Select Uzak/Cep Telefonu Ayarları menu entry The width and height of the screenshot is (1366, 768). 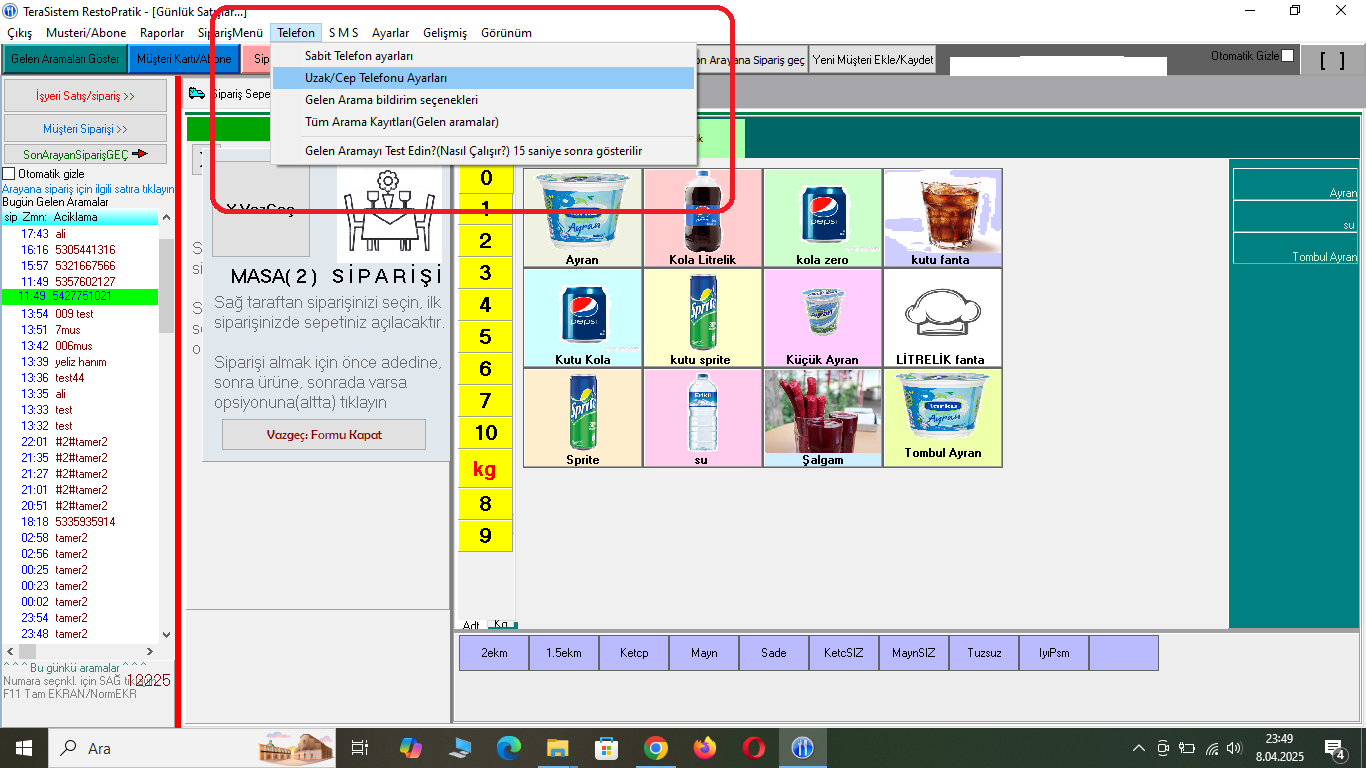click(483, 78)
